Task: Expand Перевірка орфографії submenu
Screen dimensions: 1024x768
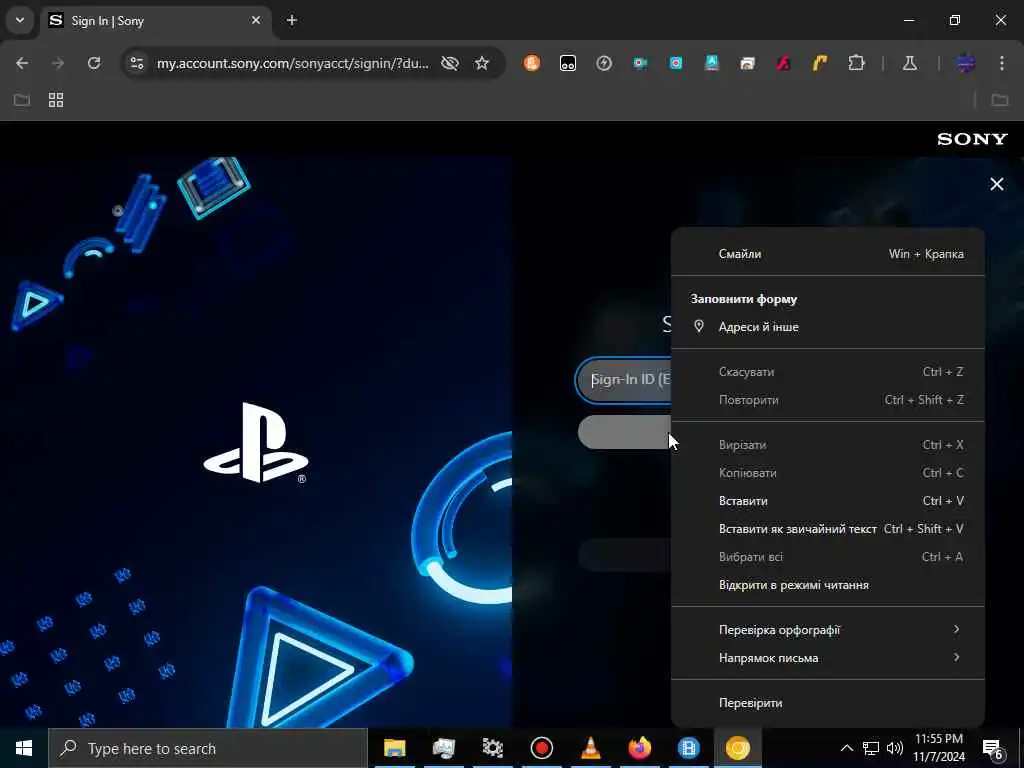Action: (828, 630)
